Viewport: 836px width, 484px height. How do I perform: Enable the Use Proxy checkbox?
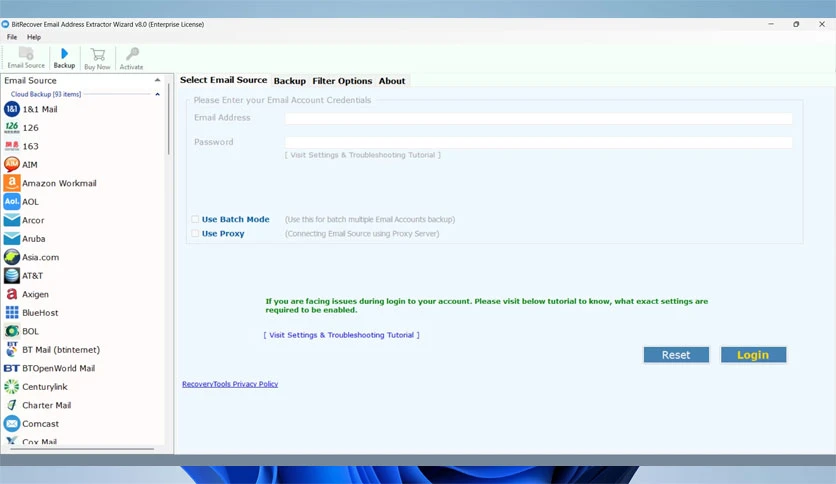pos(195,233)
